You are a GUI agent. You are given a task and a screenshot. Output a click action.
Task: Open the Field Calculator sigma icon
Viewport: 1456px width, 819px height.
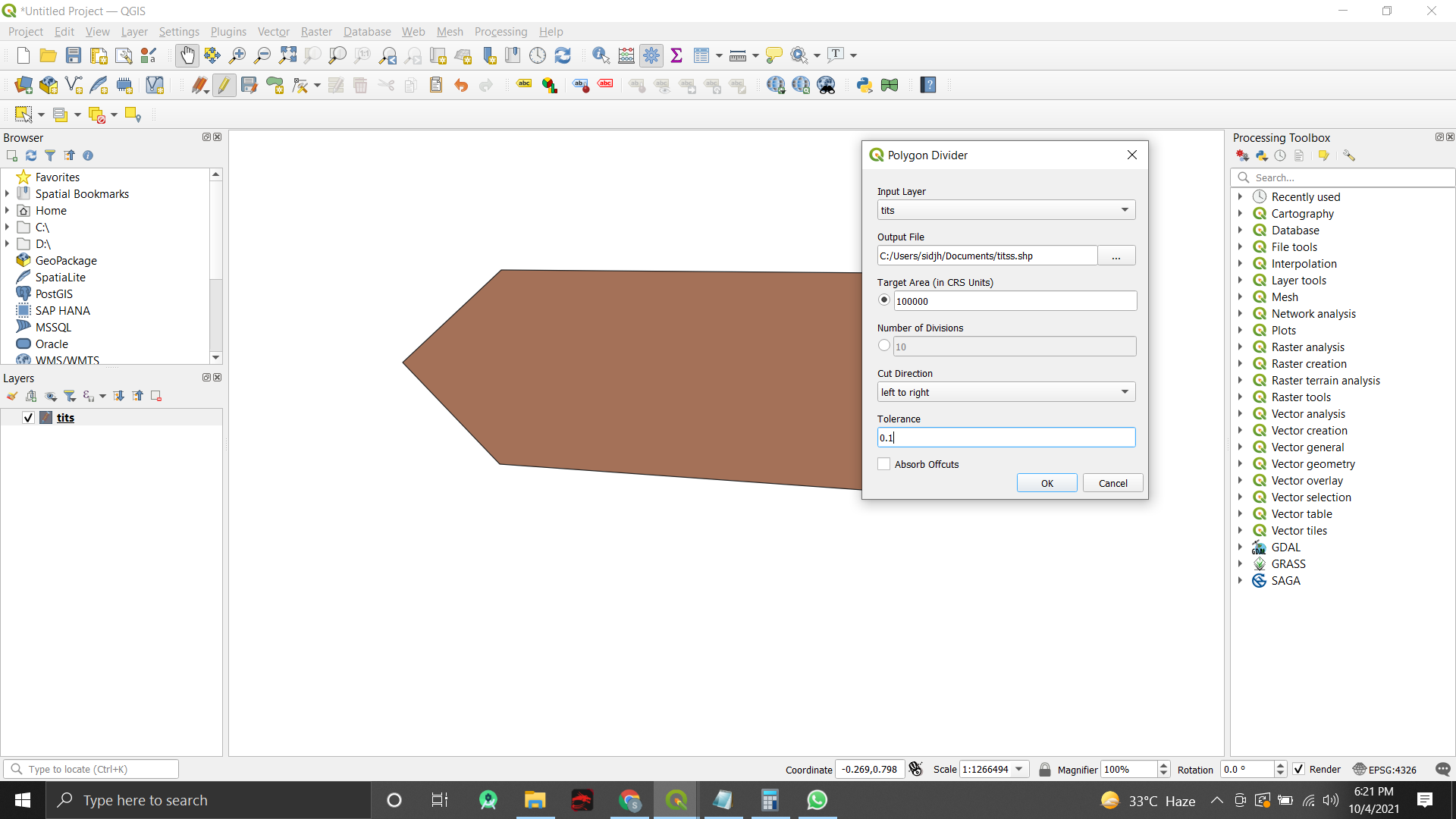(x=676, y=55)
